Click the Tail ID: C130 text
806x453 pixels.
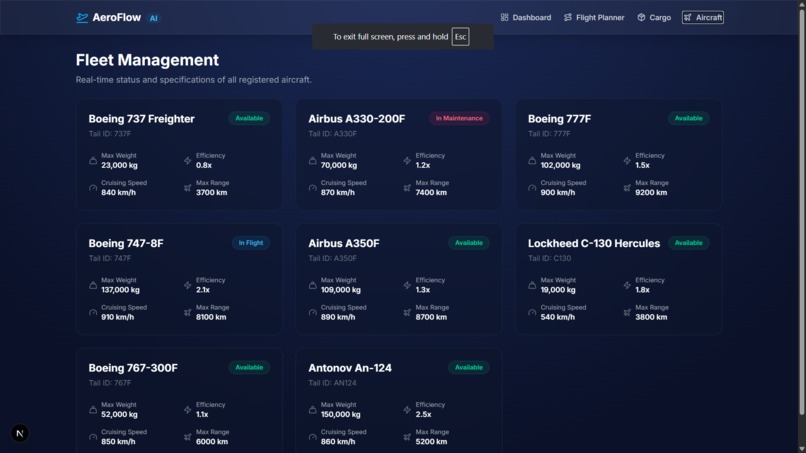549,258
